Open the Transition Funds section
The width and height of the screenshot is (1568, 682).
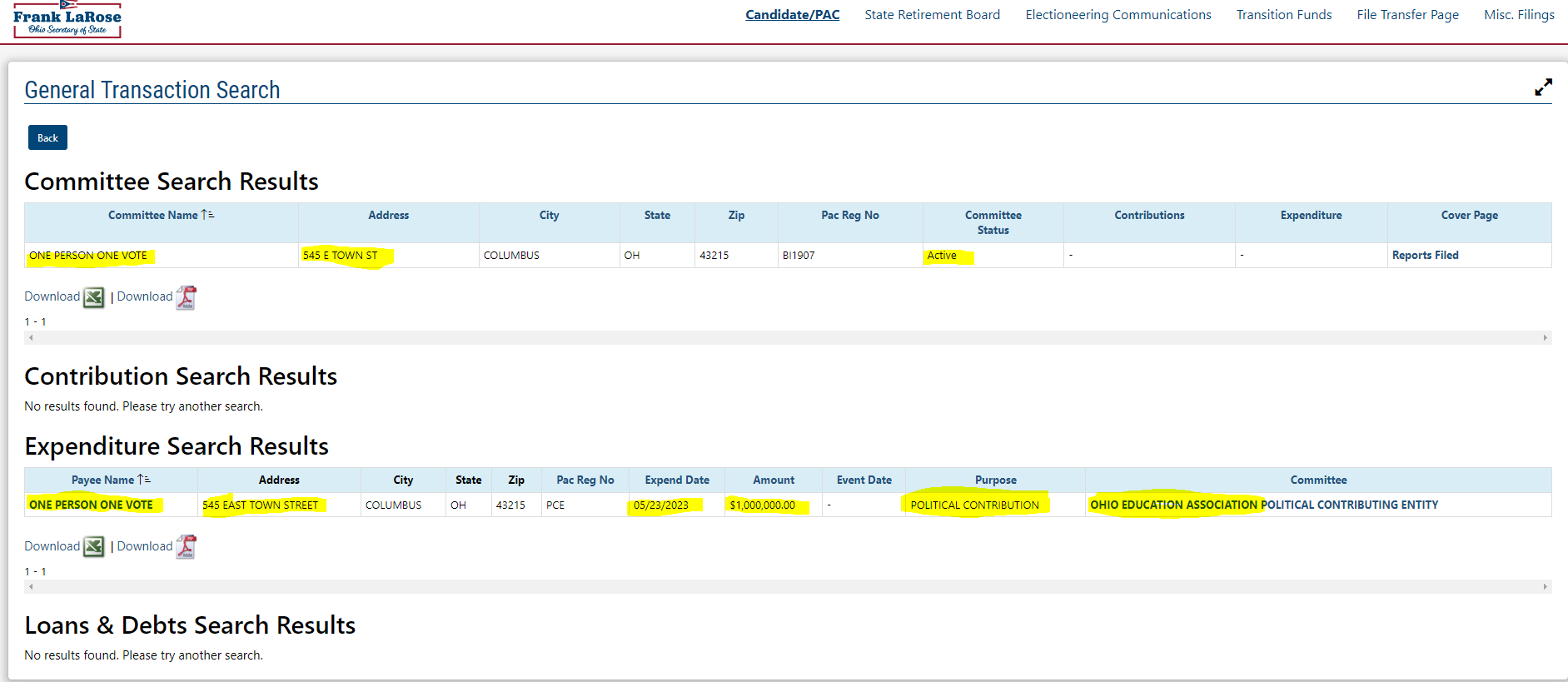(1283, 15)
